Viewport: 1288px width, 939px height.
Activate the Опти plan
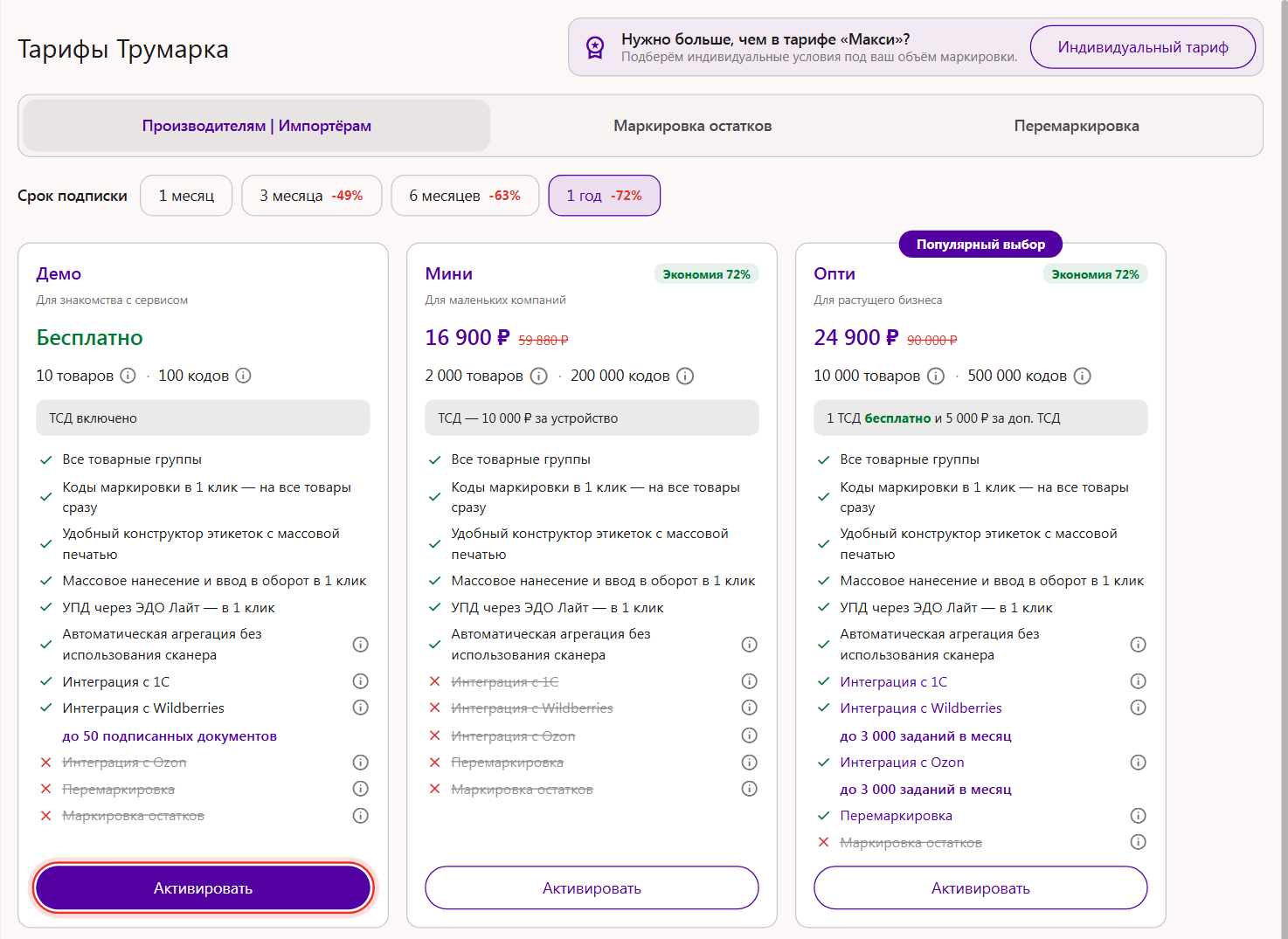click(x=980, y=888)
